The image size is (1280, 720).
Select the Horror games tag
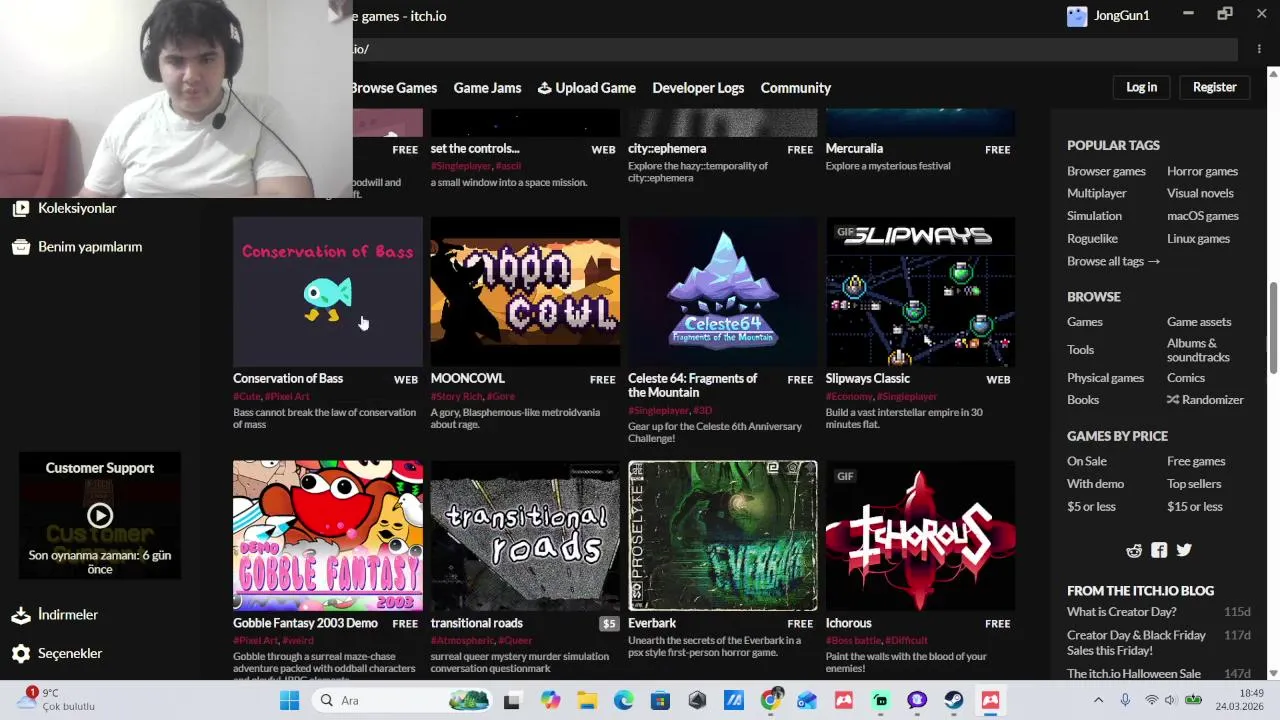pos(1202,171)
